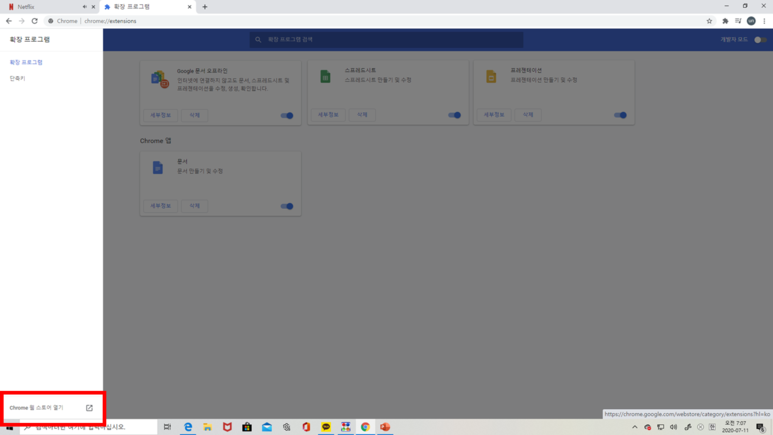Bookmark this page with star icon
The image size is (773, 435).
[x=709, y=21]
